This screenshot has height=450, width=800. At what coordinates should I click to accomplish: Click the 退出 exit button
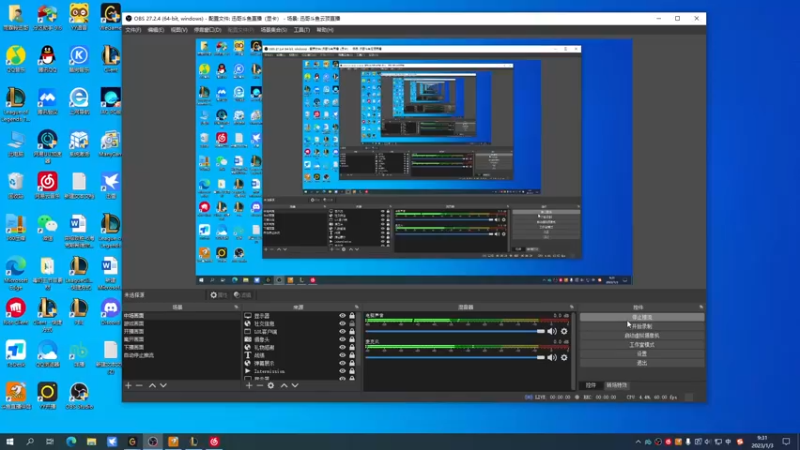pyautogui.click(x=642, y=363)
